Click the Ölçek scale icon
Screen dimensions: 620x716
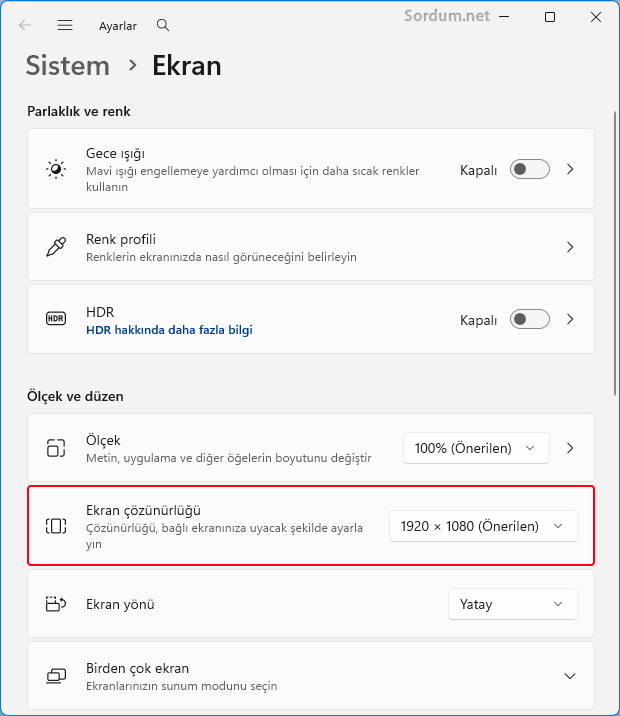point(56,448)
